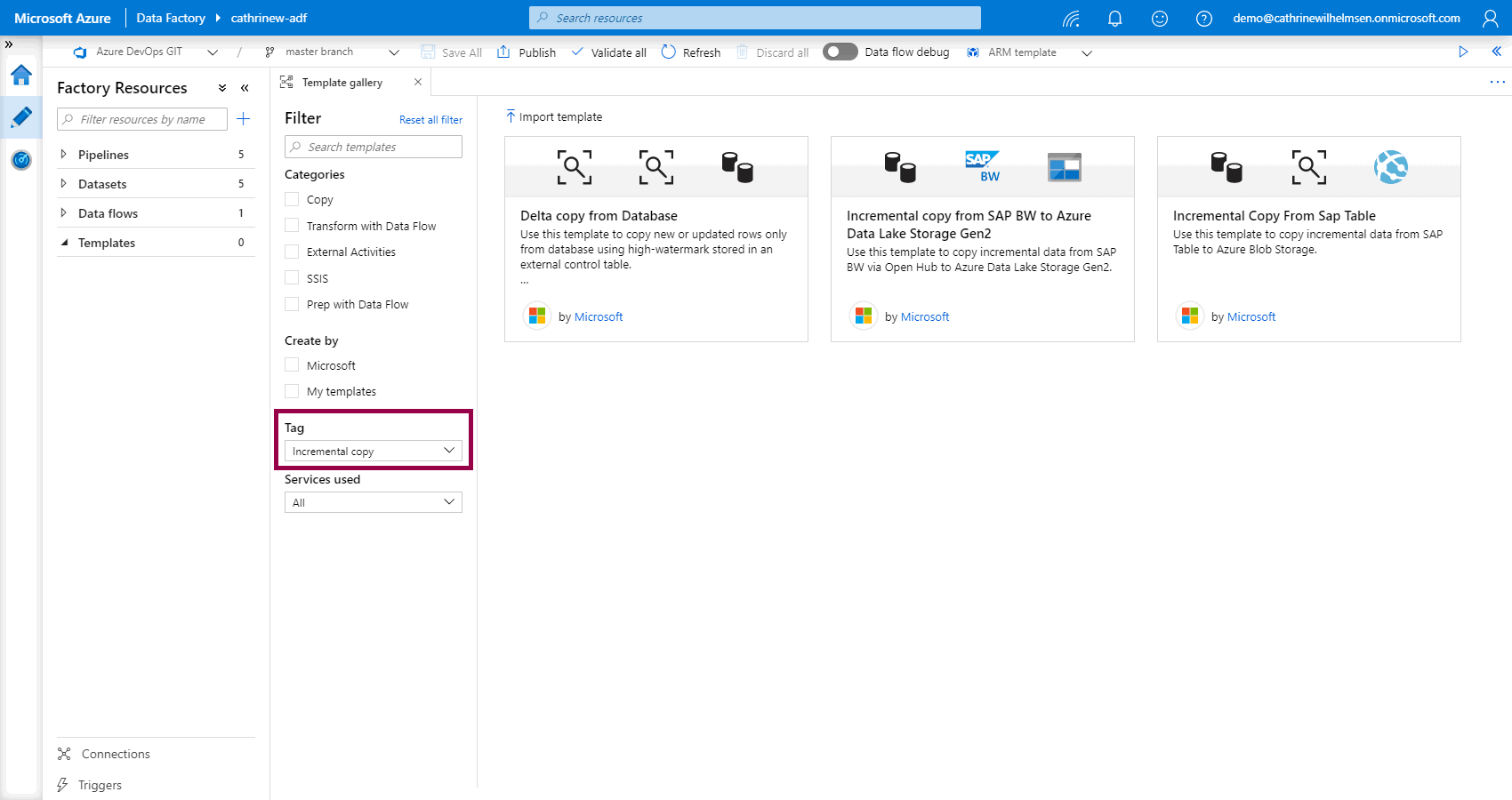Open the feedback smiley icon
This screenshot has width=1512, height=800.
point(1159,17)
